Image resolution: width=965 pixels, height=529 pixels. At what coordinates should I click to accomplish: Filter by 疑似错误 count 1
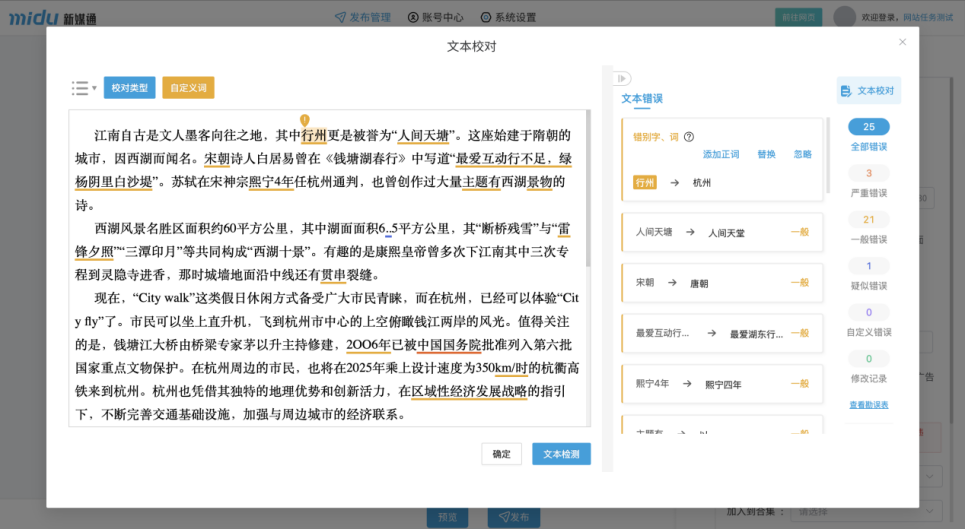click(x=868, y=274)
